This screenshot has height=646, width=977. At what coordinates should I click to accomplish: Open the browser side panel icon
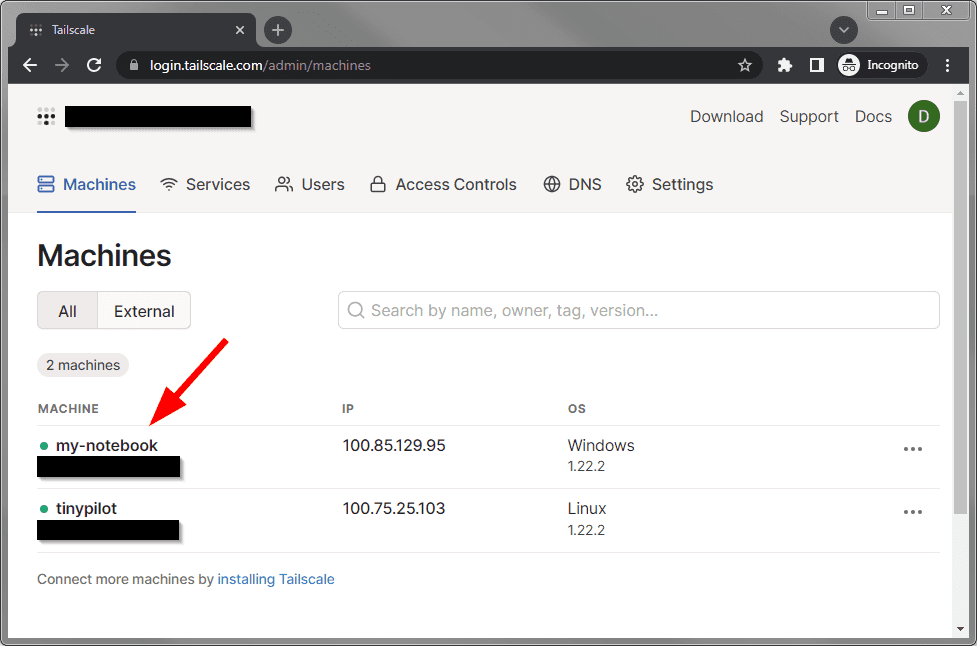(816, 65)
